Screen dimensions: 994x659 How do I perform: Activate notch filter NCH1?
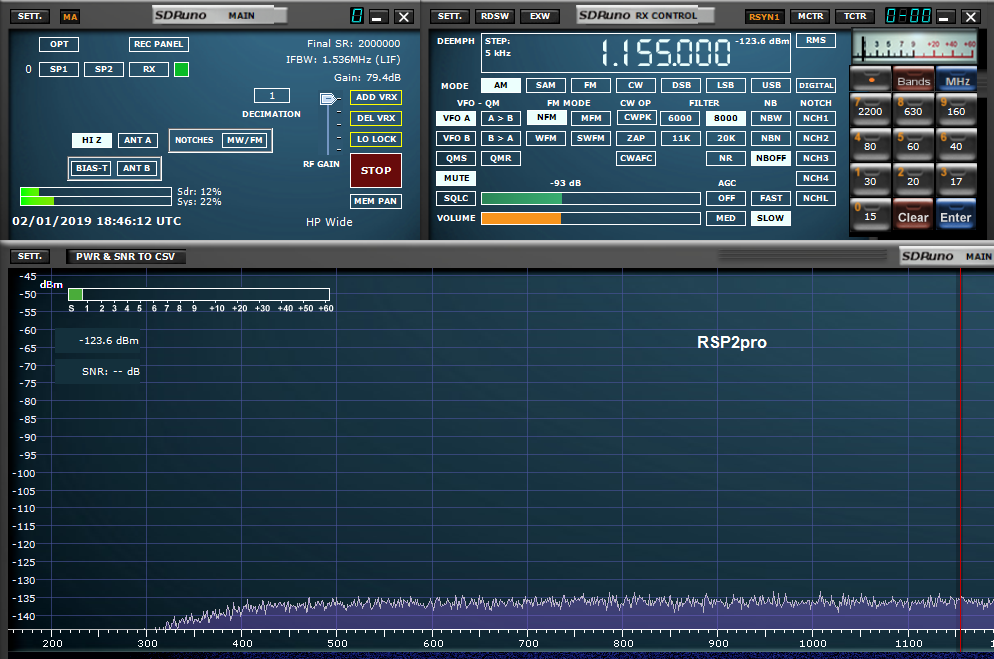(x=816, y=118)
